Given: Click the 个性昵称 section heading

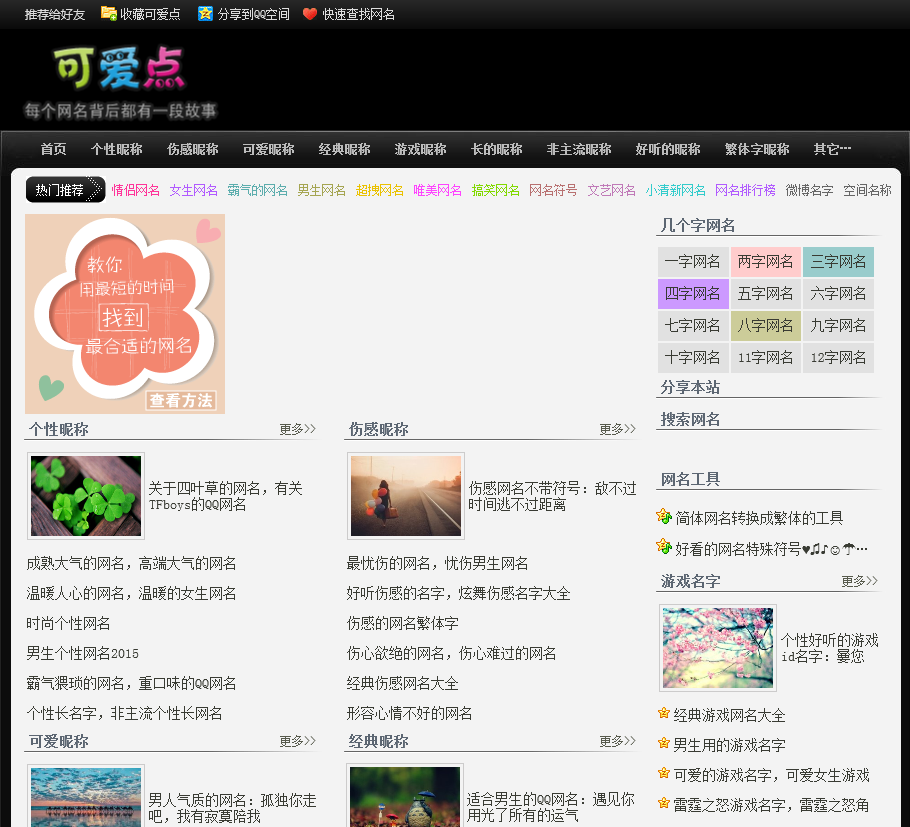Looking at the screenshot, I should [x=59, y=429].
